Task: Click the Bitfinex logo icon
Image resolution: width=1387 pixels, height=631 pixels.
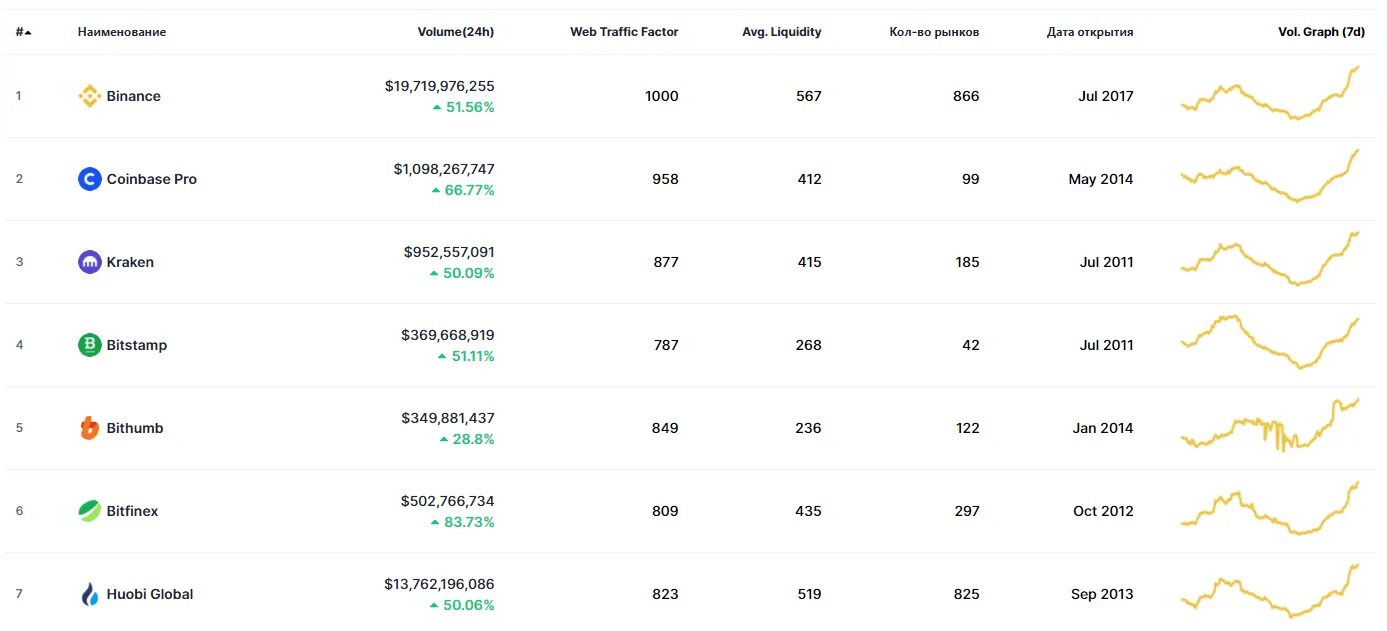Action: click(90, 511)
